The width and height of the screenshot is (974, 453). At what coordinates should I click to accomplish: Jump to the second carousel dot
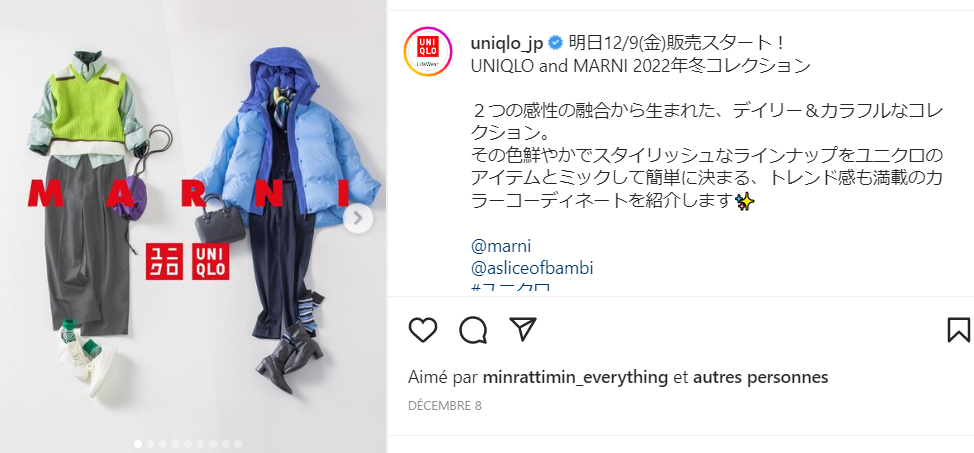pos(150,444)
